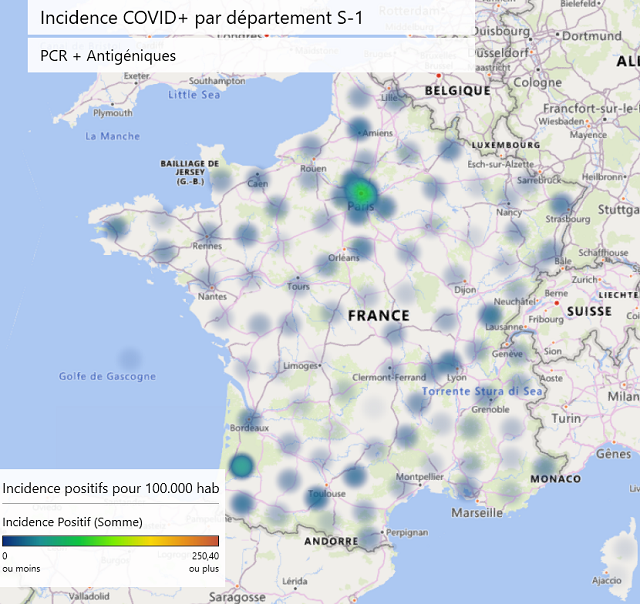Click the 0 minimum legend value

pos(5,555)
